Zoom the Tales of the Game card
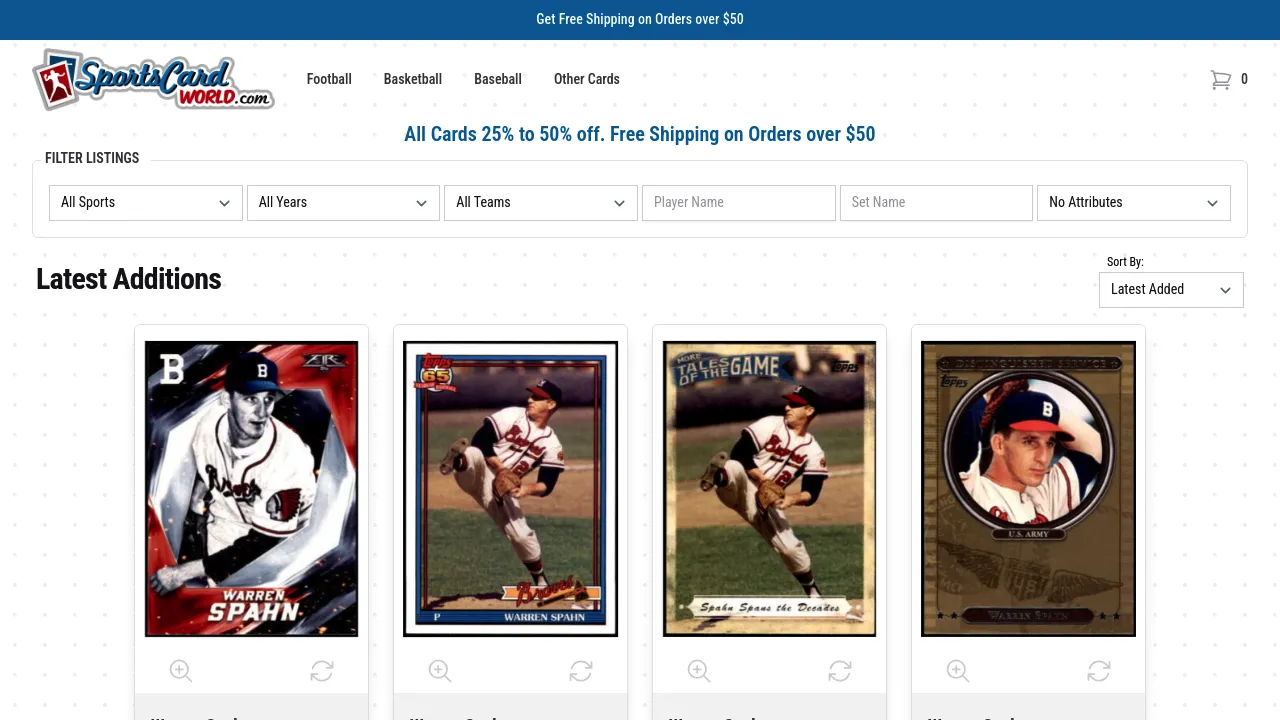1280x720 pixels. click(x=699, y=671)
